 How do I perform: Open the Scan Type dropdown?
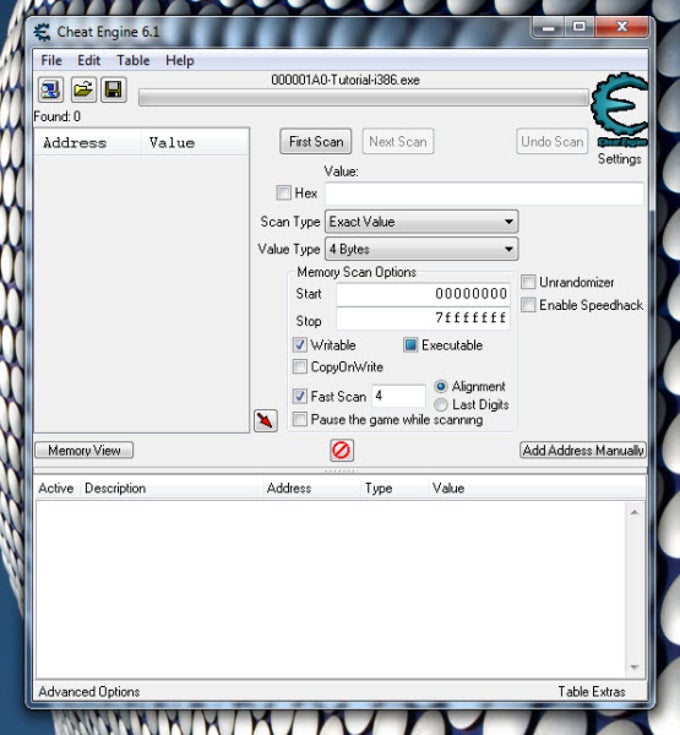tap(421, 221)
